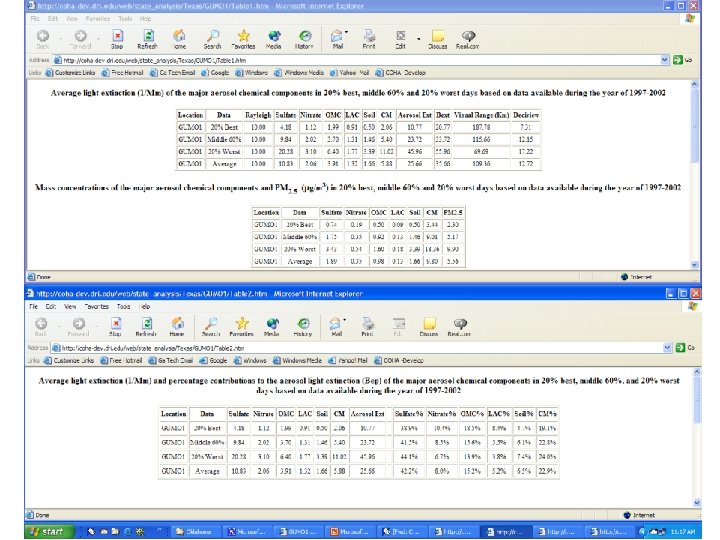
Task: Click Print icon in bottom Table2 window
Action: 367,327
